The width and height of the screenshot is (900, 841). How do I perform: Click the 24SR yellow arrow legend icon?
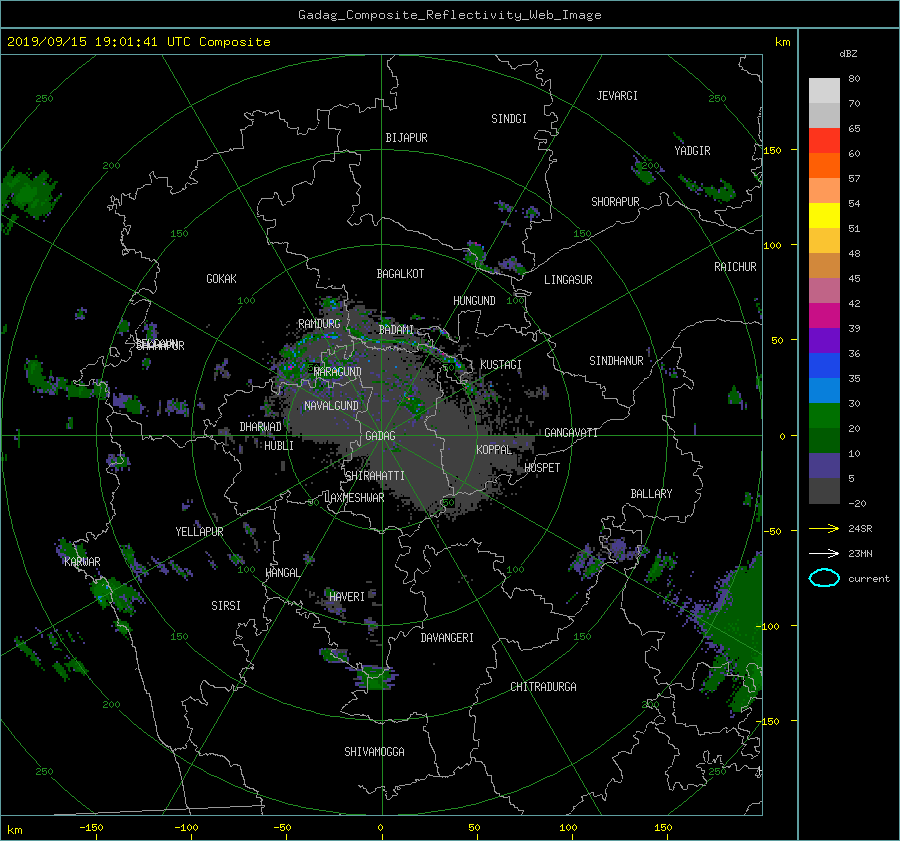pos(824,528)
